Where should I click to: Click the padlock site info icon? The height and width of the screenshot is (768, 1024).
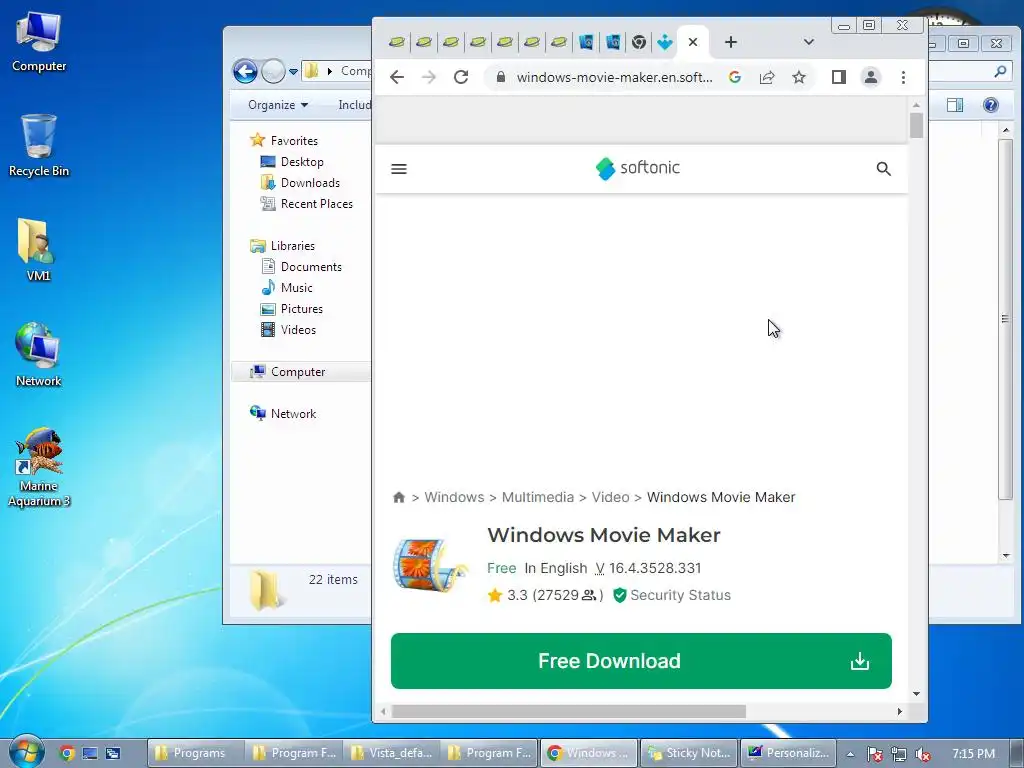[x=501, y=77]
